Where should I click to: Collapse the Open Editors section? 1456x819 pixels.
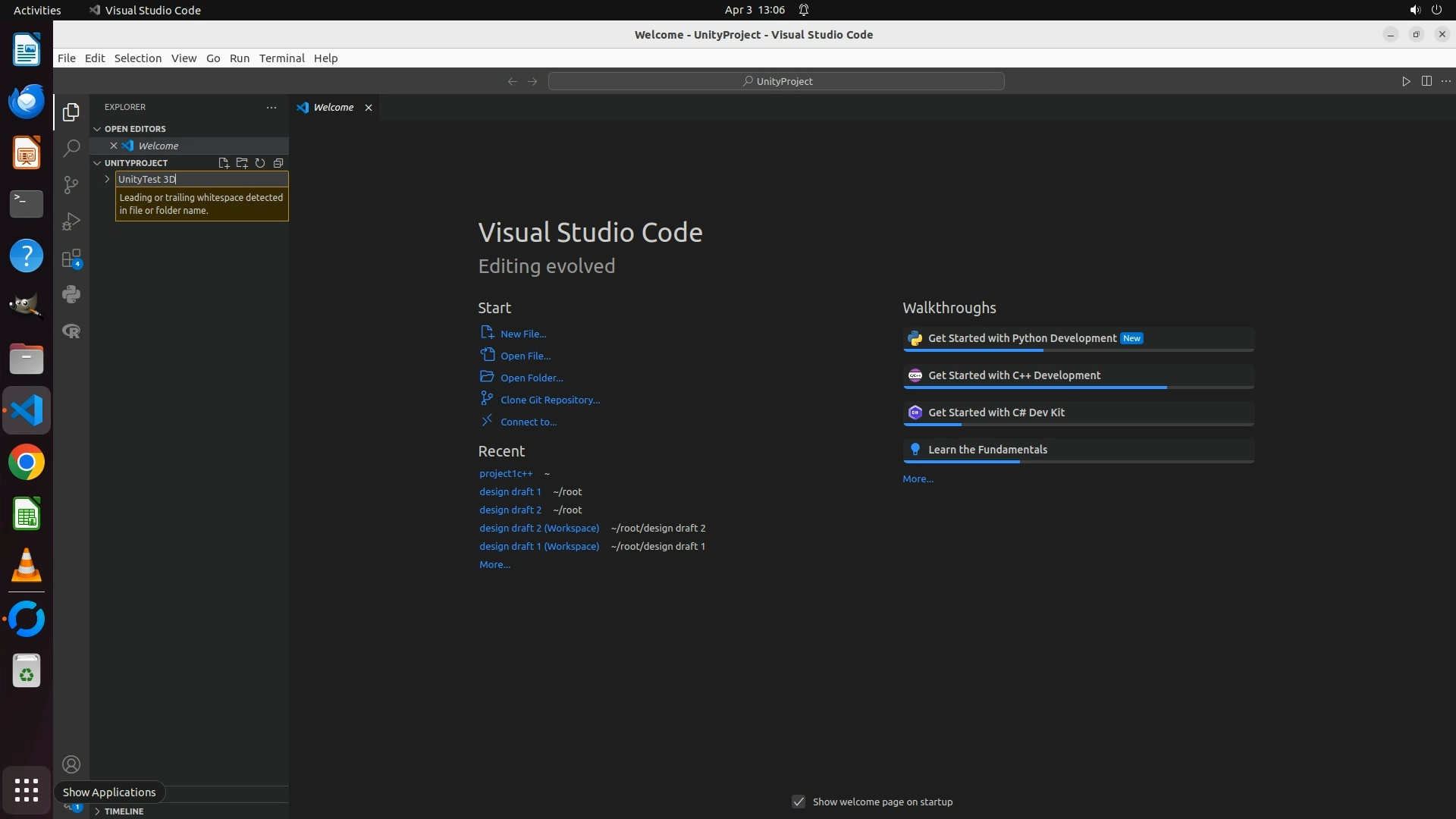pos(97,129)
